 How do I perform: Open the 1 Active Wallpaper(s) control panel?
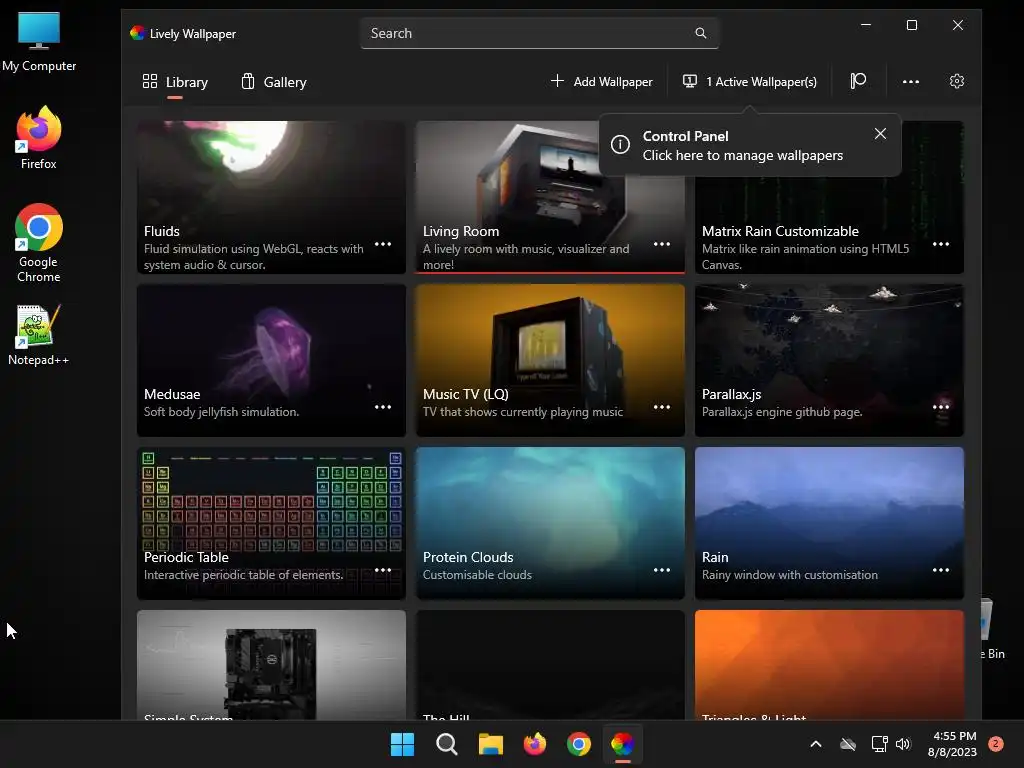click(750, 82)
